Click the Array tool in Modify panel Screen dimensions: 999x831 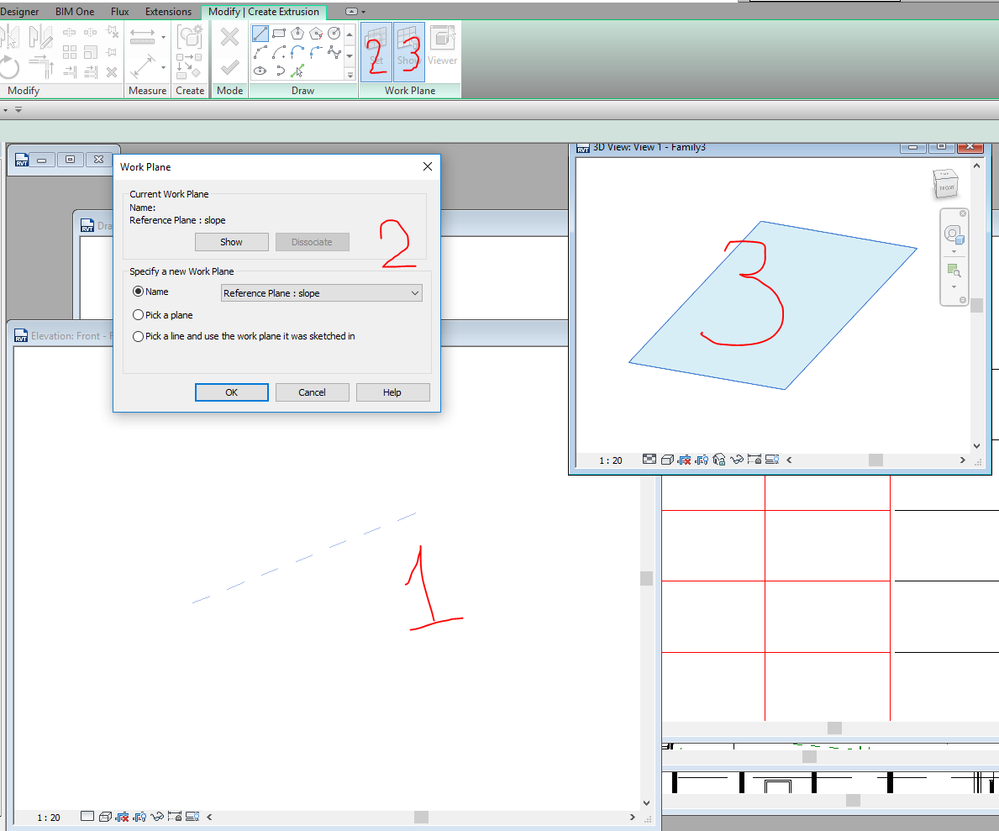(69, 52)
